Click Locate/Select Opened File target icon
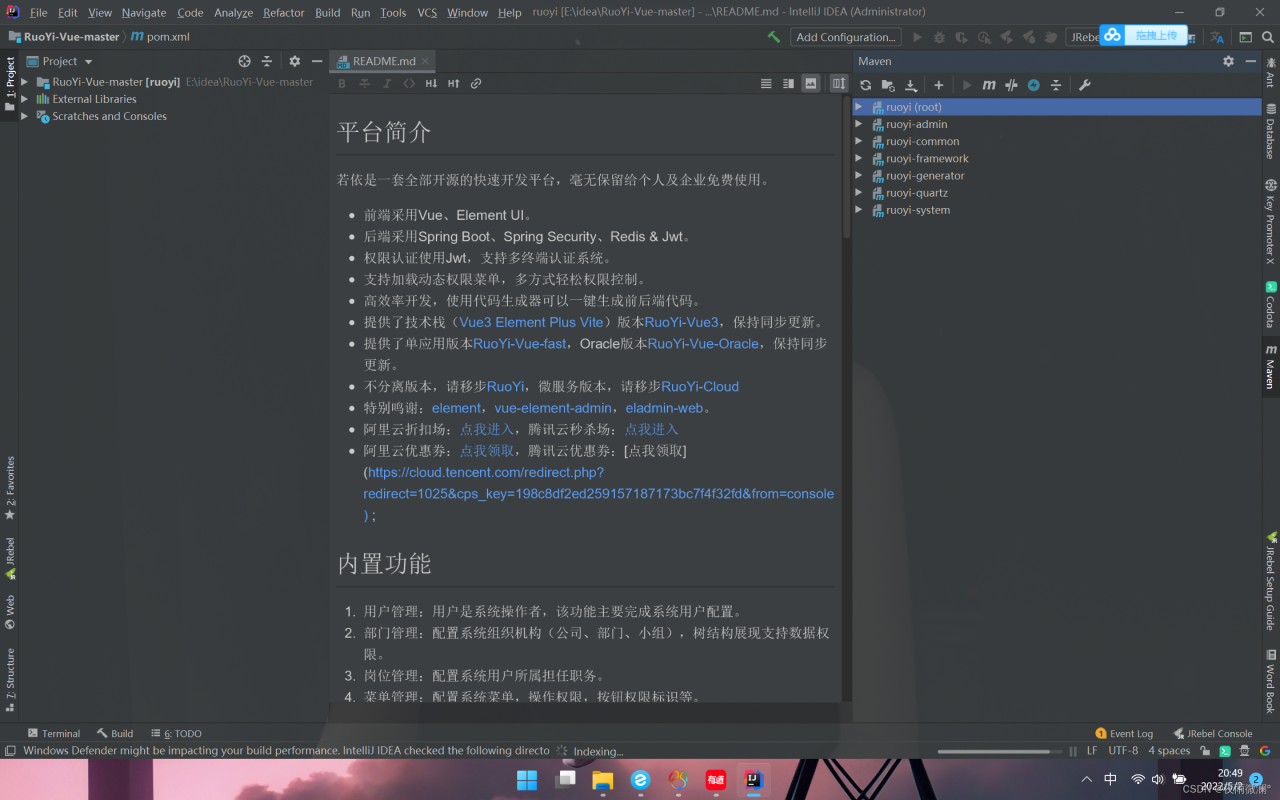This screenshot has height=800, width=1280. (x=244, y=61)
